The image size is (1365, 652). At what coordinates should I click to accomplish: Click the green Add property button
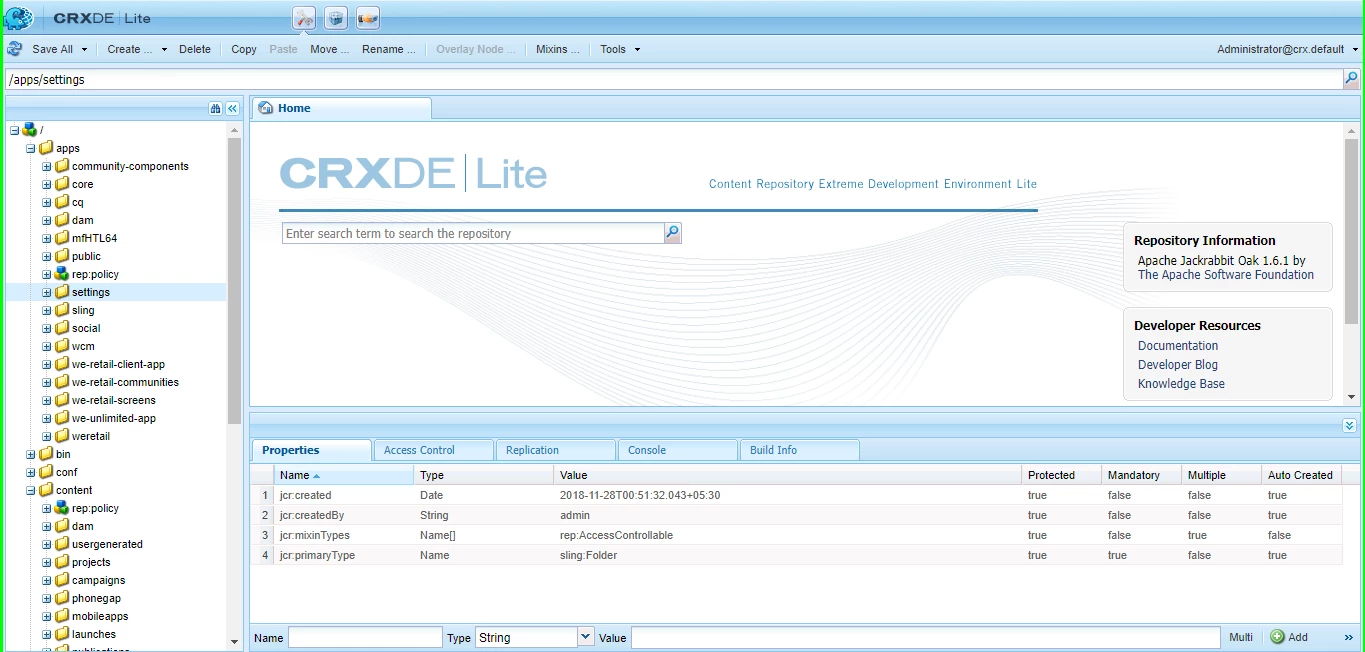point(1289,637)
